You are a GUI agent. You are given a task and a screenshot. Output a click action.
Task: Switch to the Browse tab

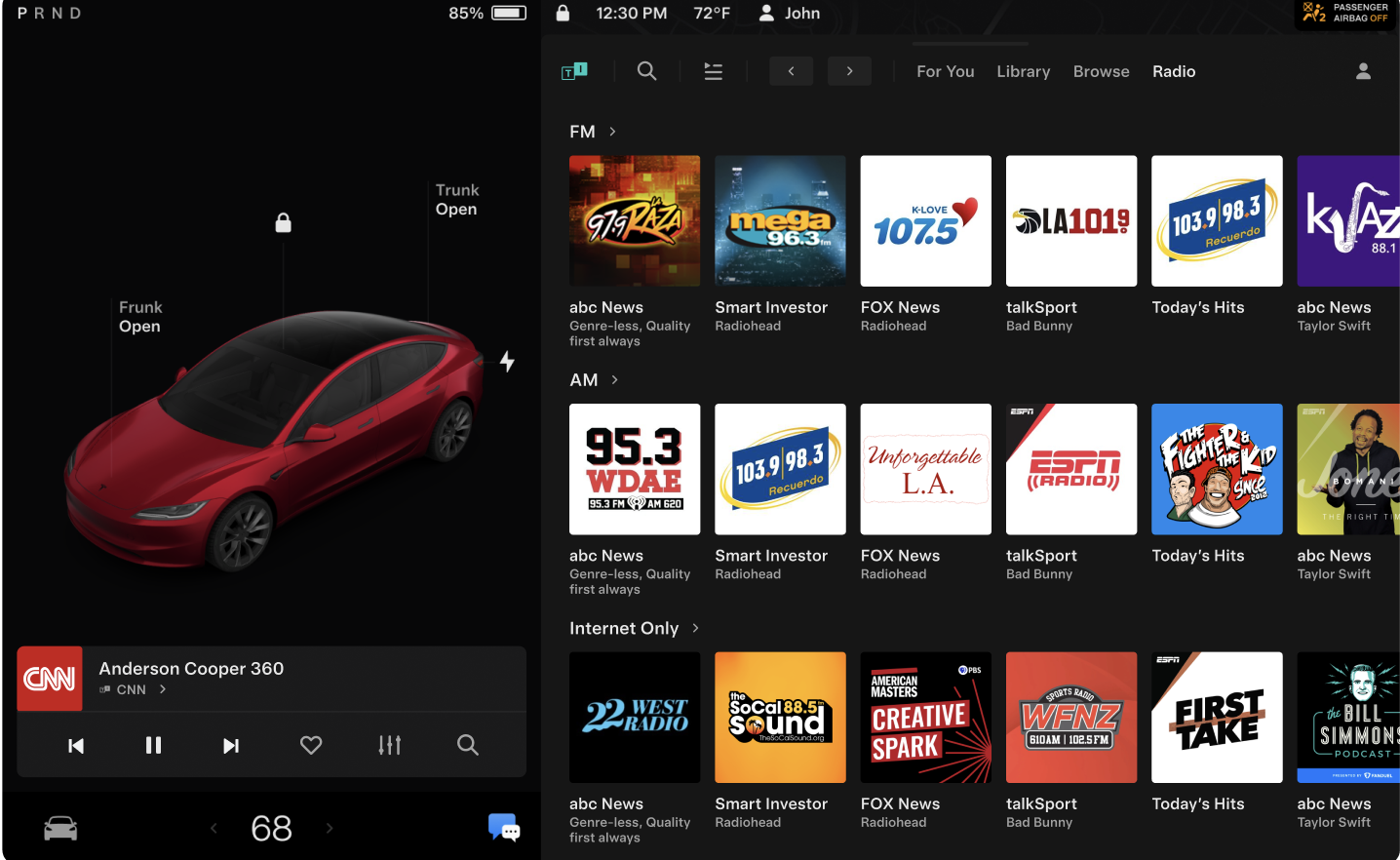pos(1101,71)
